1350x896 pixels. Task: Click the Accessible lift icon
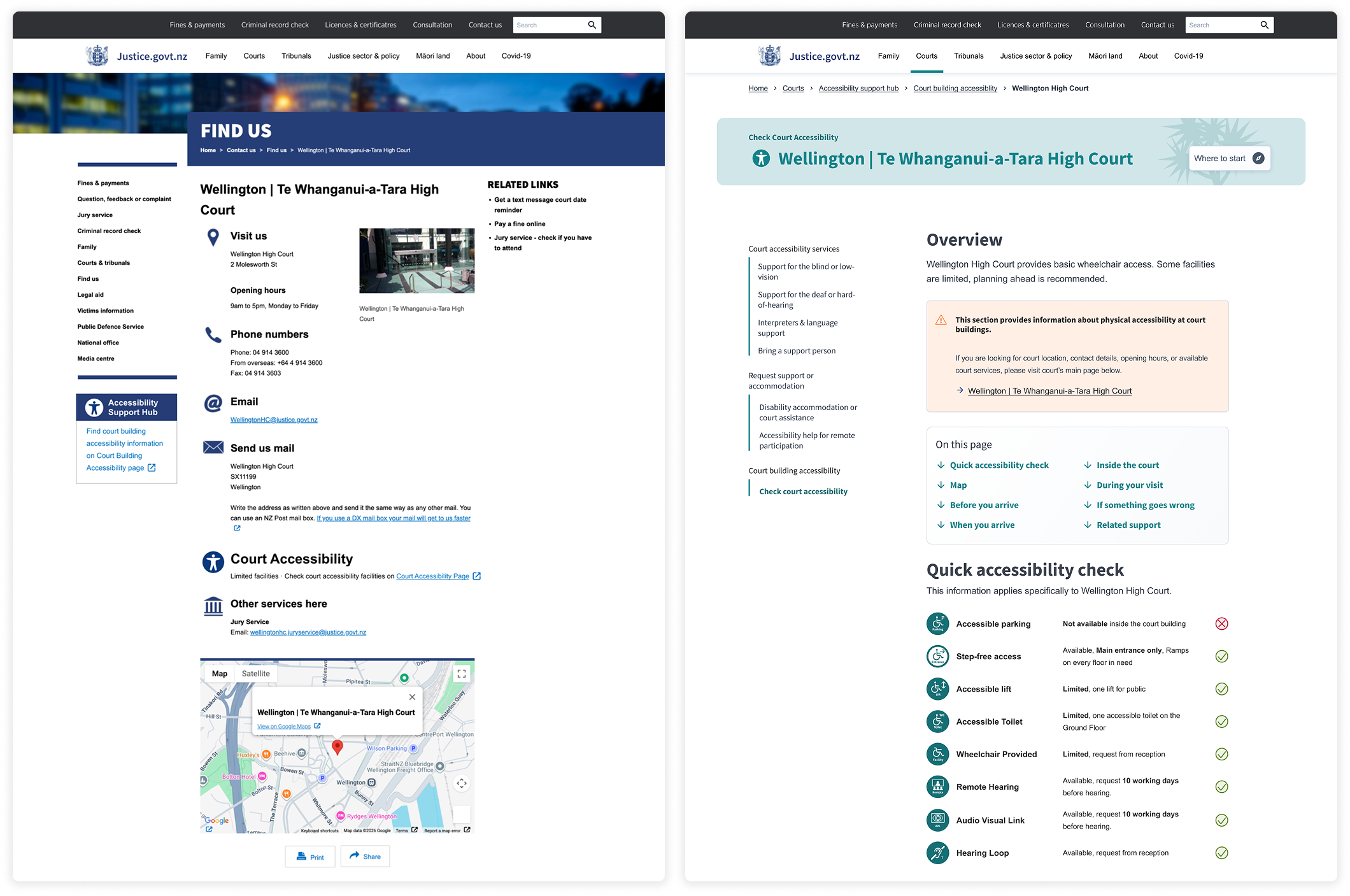click(x=937, y=689)
